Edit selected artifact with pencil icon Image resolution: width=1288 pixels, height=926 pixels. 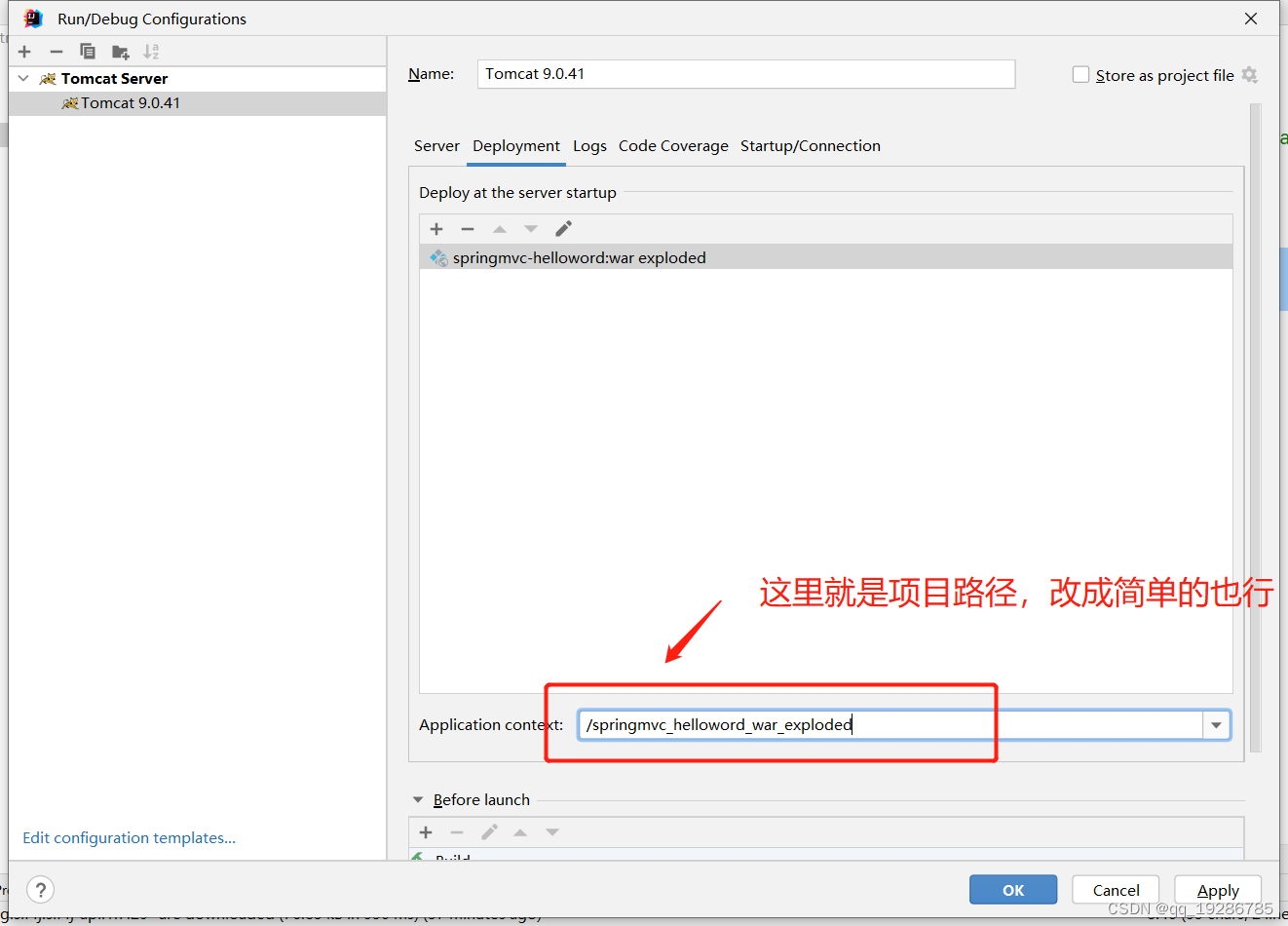click(563, 229)
